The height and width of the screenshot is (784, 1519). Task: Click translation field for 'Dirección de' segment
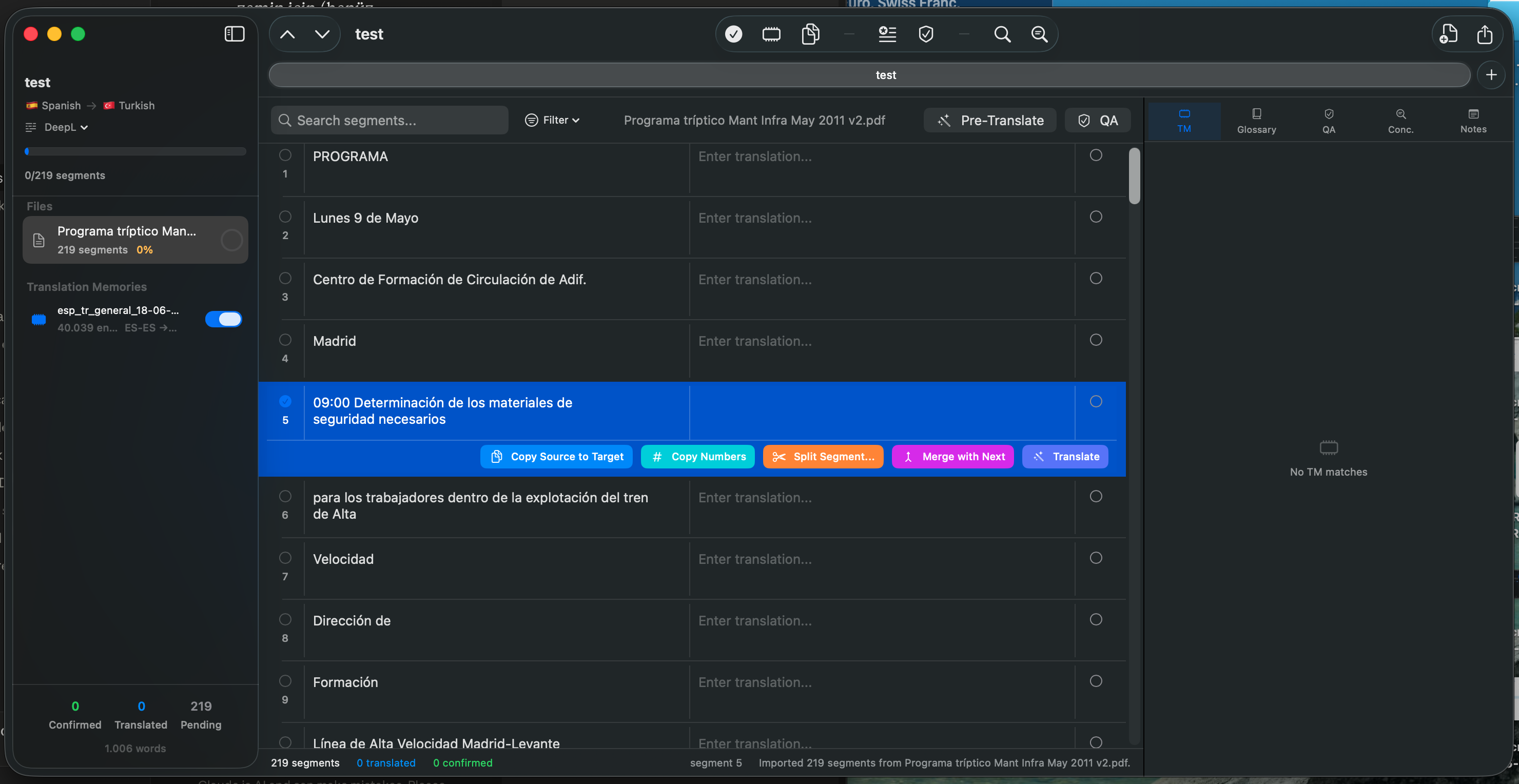[x=882, y=630]
